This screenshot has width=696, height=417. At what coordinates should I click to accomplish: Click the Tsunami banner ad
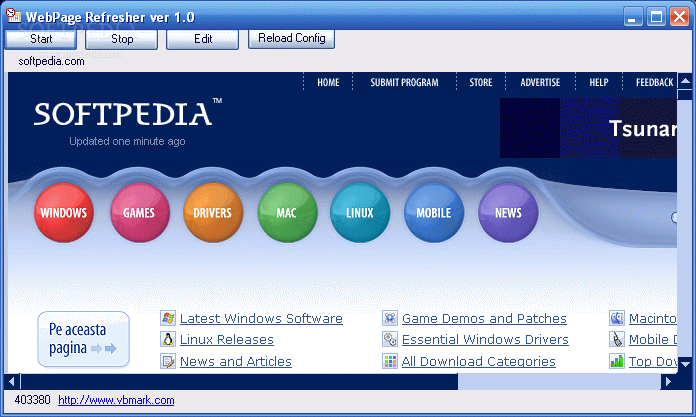point(588,128)
